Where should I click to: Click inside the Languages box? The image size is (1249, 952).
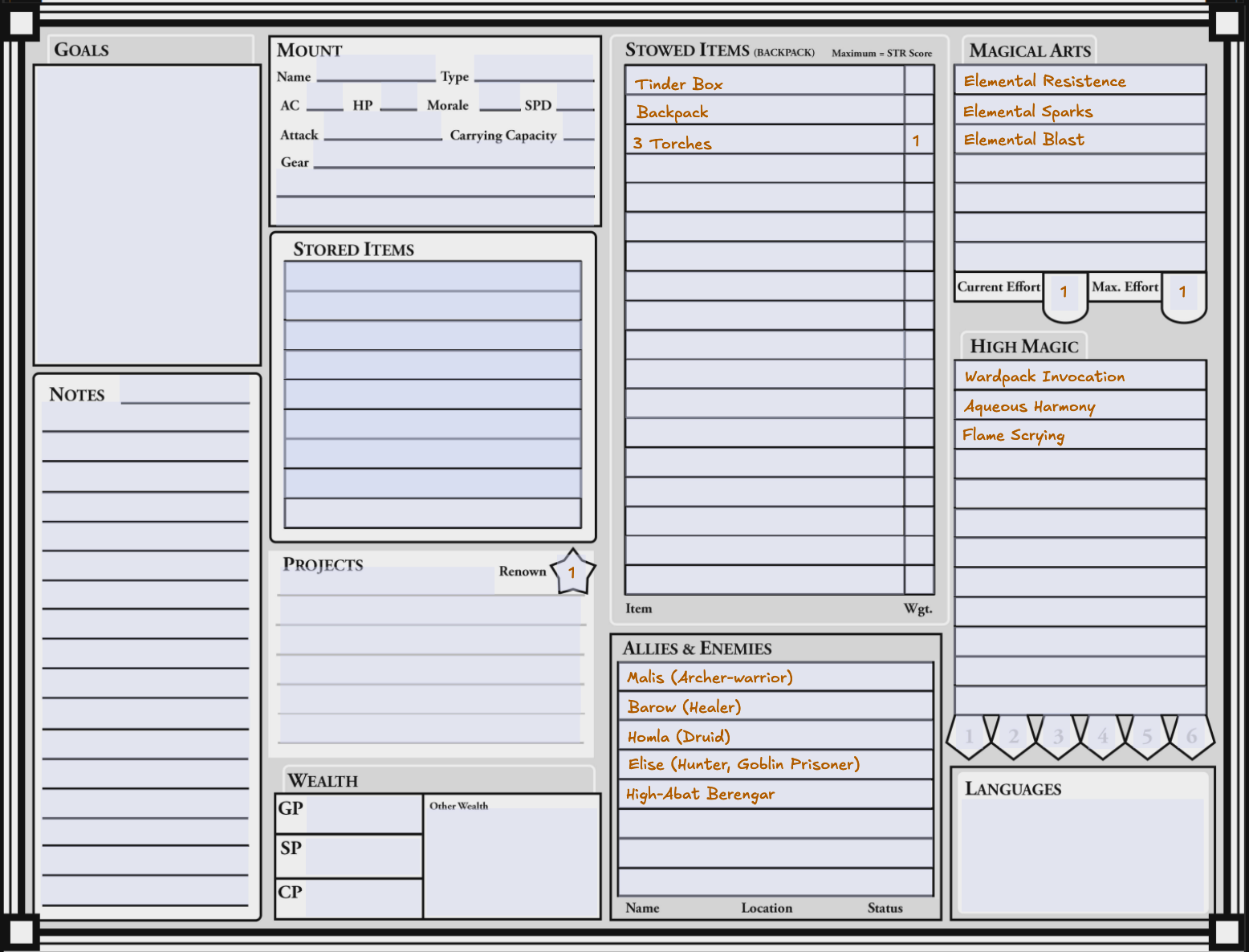pos(1083,855)
